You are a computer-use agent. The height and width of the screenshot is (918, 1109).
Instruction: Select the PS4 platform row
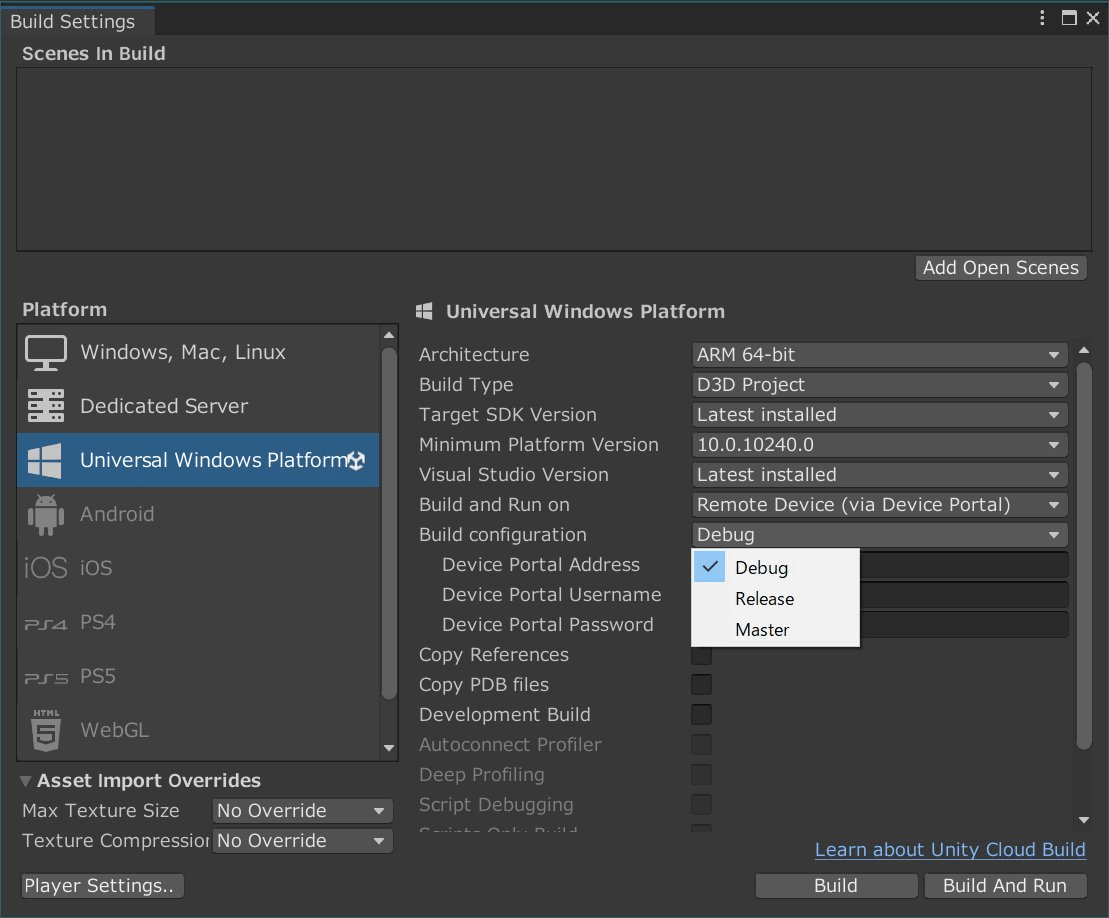coord(198,622)
